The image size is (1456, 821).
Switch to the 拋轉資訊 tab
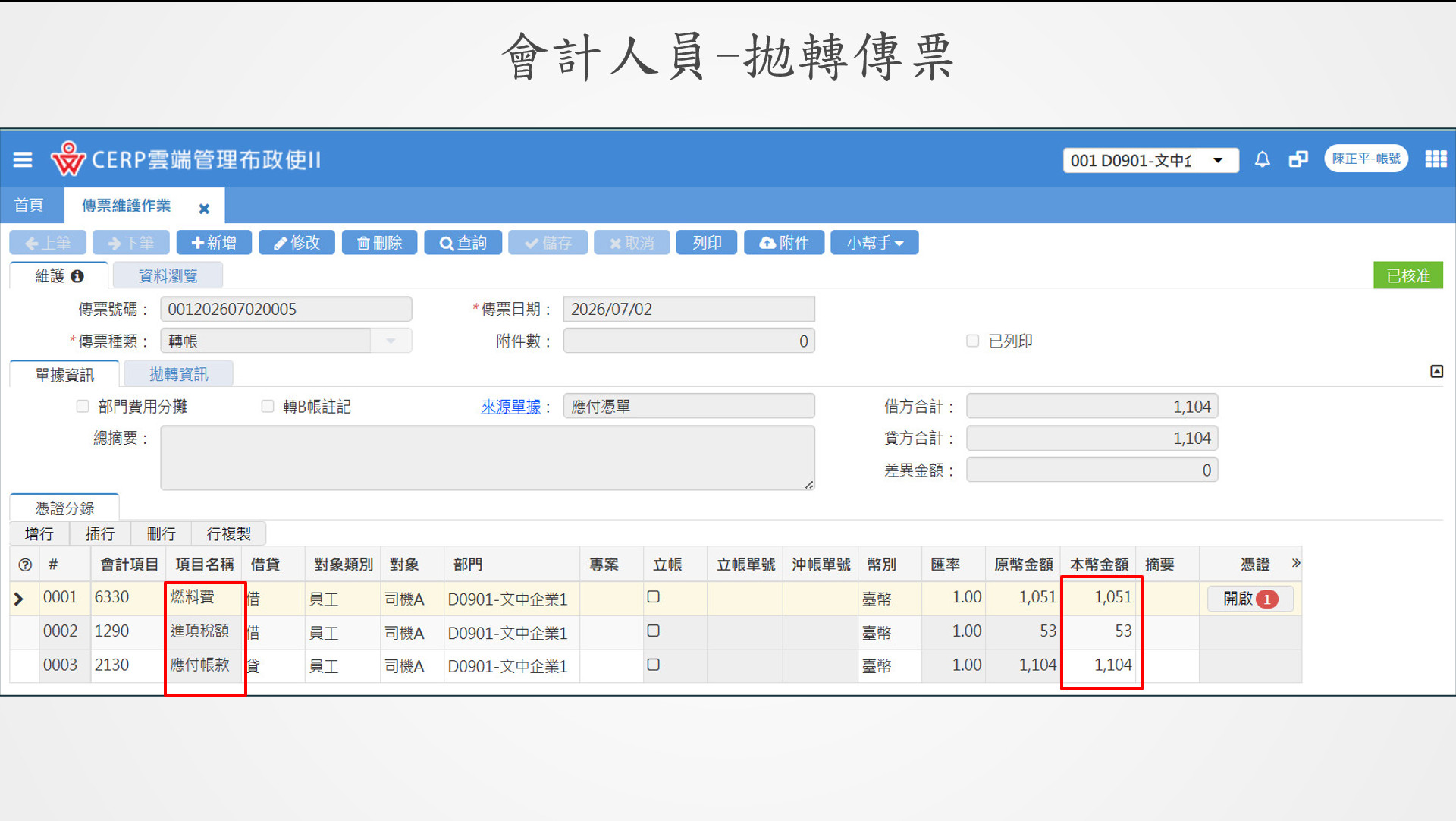[x=178, y=374]
